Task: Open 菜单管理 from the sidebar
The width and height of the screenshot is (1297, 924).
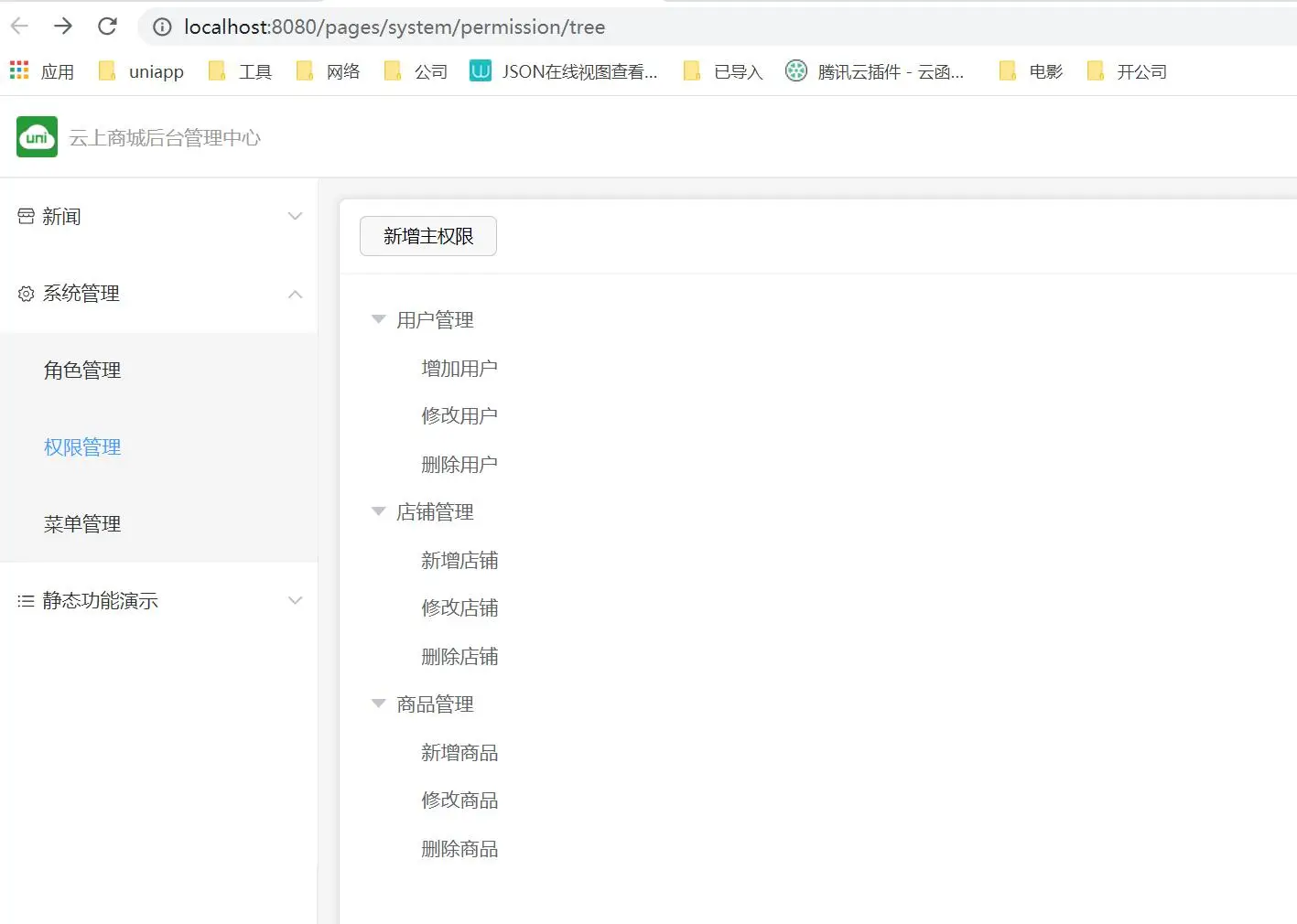Action: (82, 524)
